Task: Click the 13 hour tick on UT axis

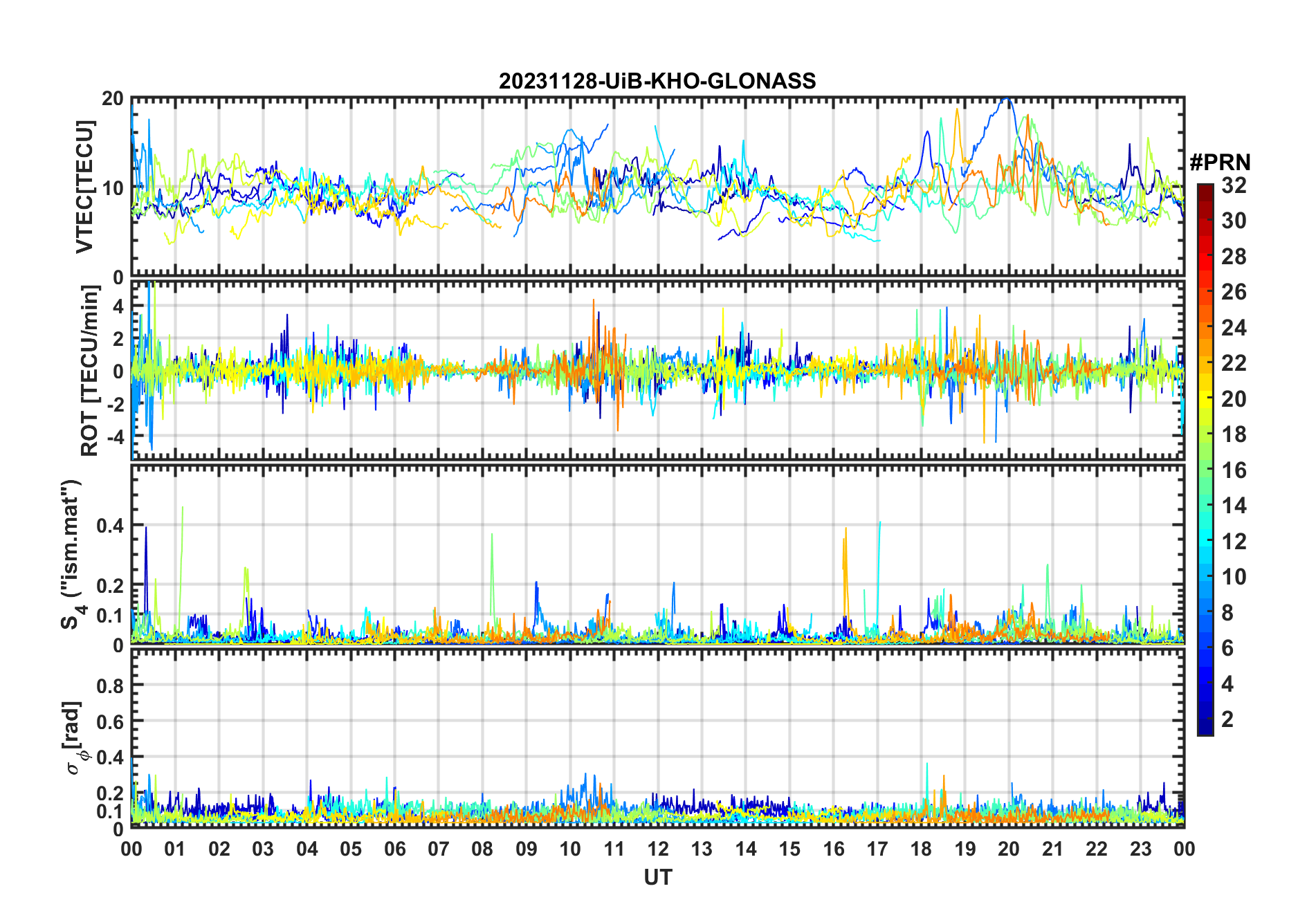Action: [702, 849]
